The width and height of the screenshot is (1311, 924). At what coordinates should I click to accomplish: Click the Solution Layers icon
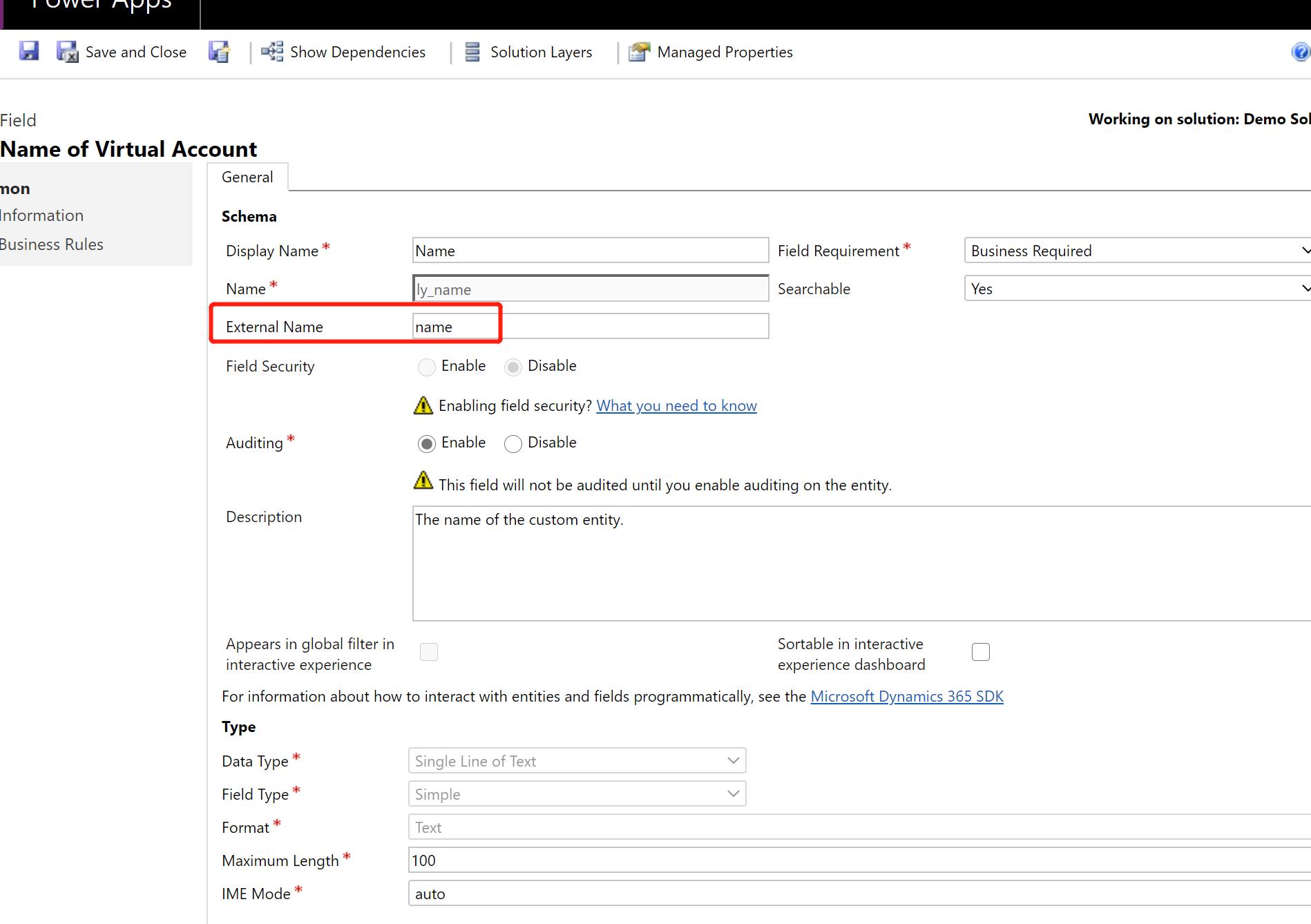click(x=472, y=52)
